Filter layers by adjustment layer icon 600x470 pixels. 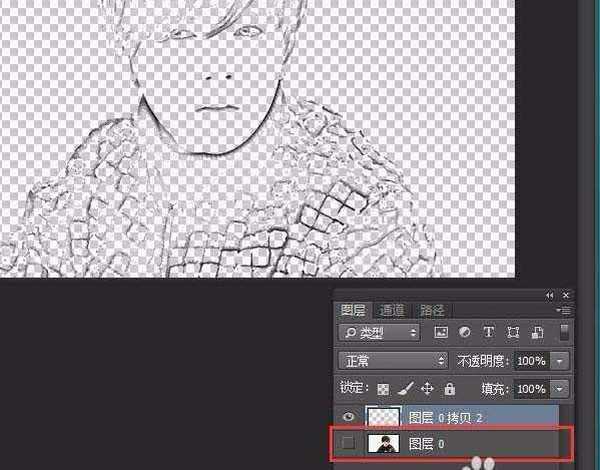(x=465, y=332)
